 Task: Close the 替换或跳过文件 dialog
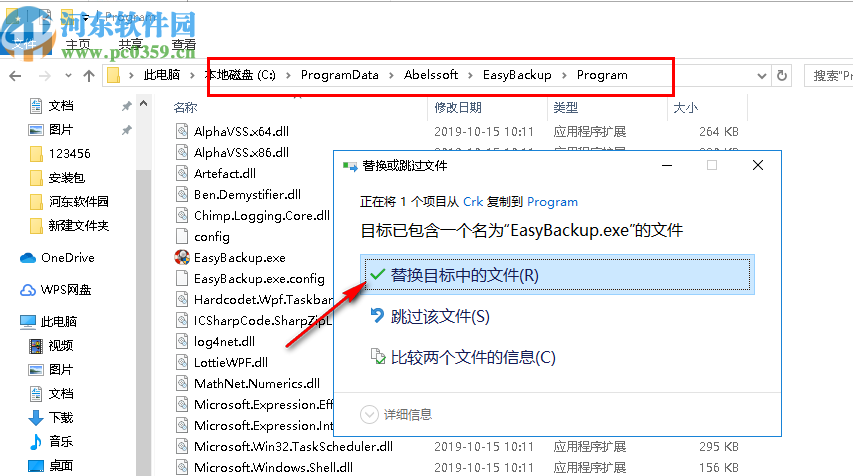pyautogui.click(x=758, y=165)
